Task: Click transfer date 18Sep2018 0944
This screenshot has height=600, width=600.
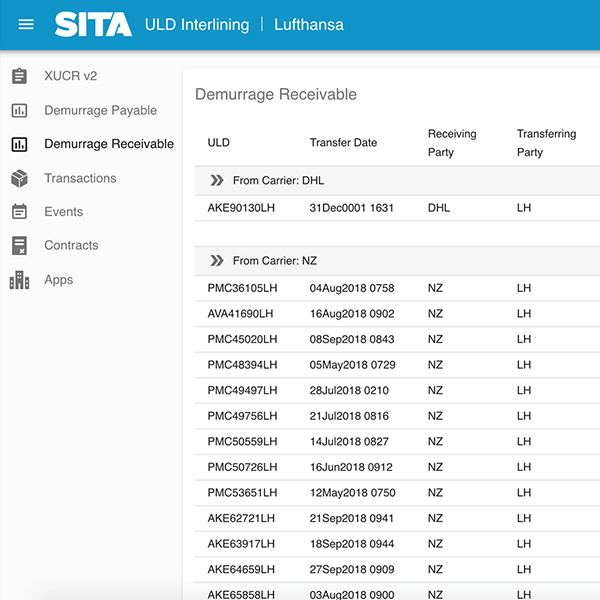Action: (x=352, y=544)
